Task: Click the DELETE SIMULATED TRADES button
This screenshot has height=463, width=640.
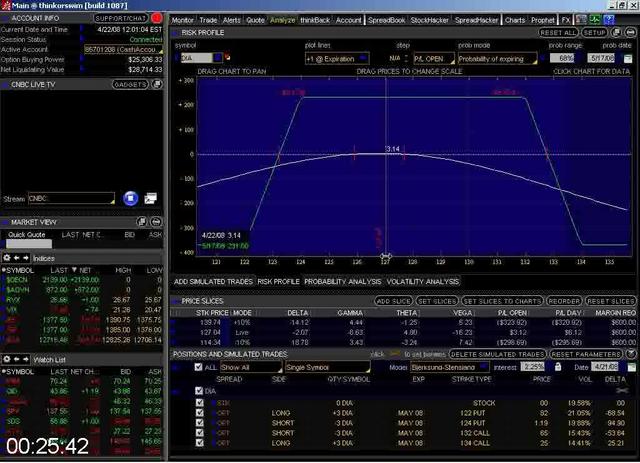Action: tap(498, 354)
